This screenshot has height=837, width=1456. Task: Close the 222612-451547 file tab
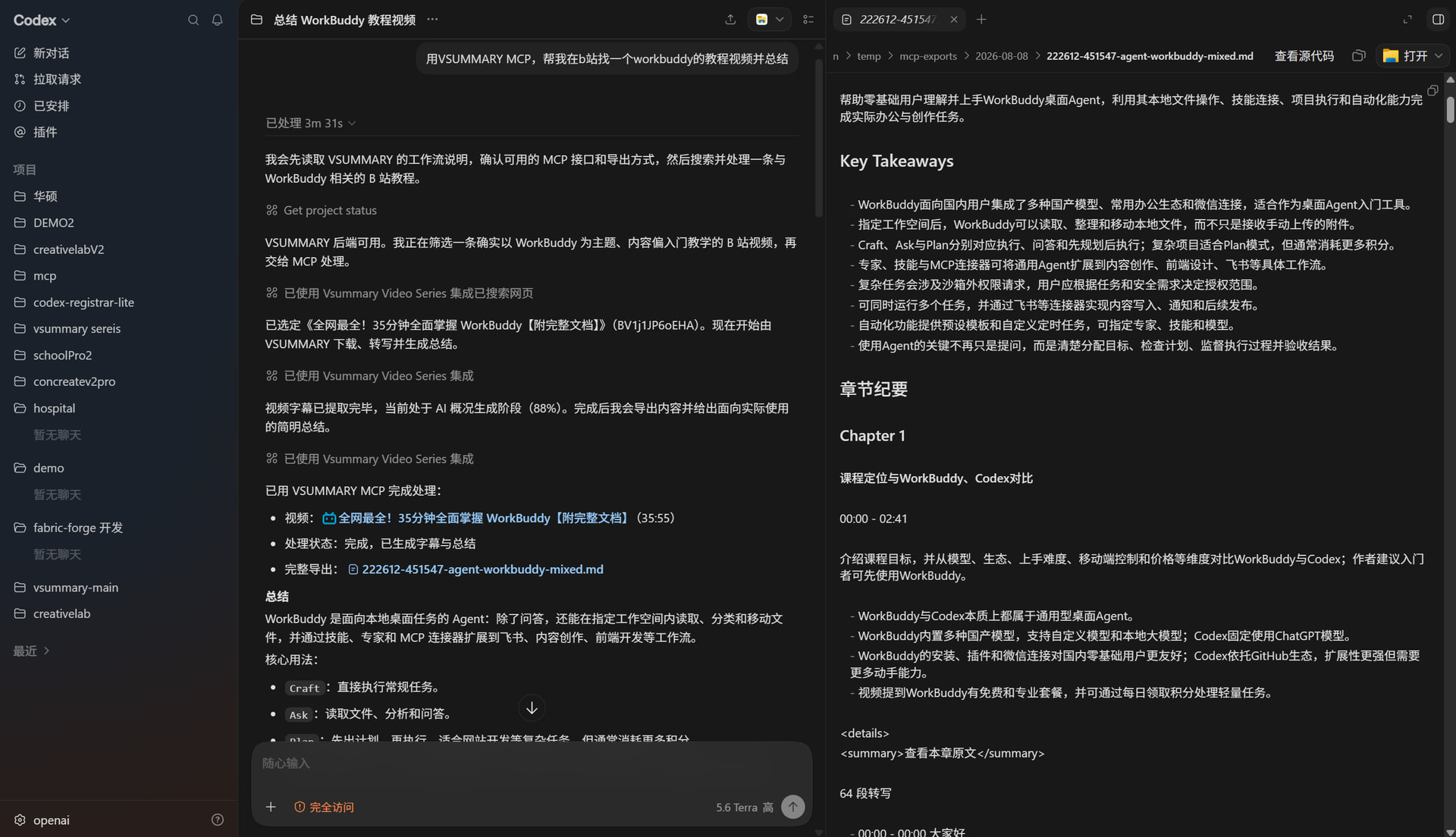click(954, 20)
